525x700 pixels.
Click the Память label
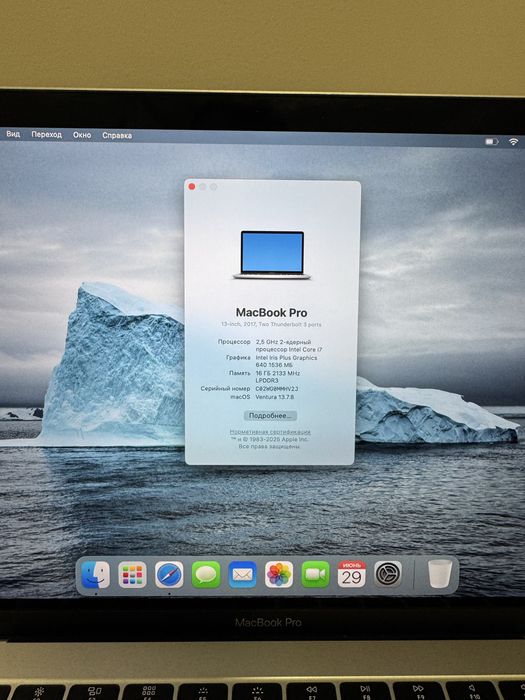pos(240,373)
